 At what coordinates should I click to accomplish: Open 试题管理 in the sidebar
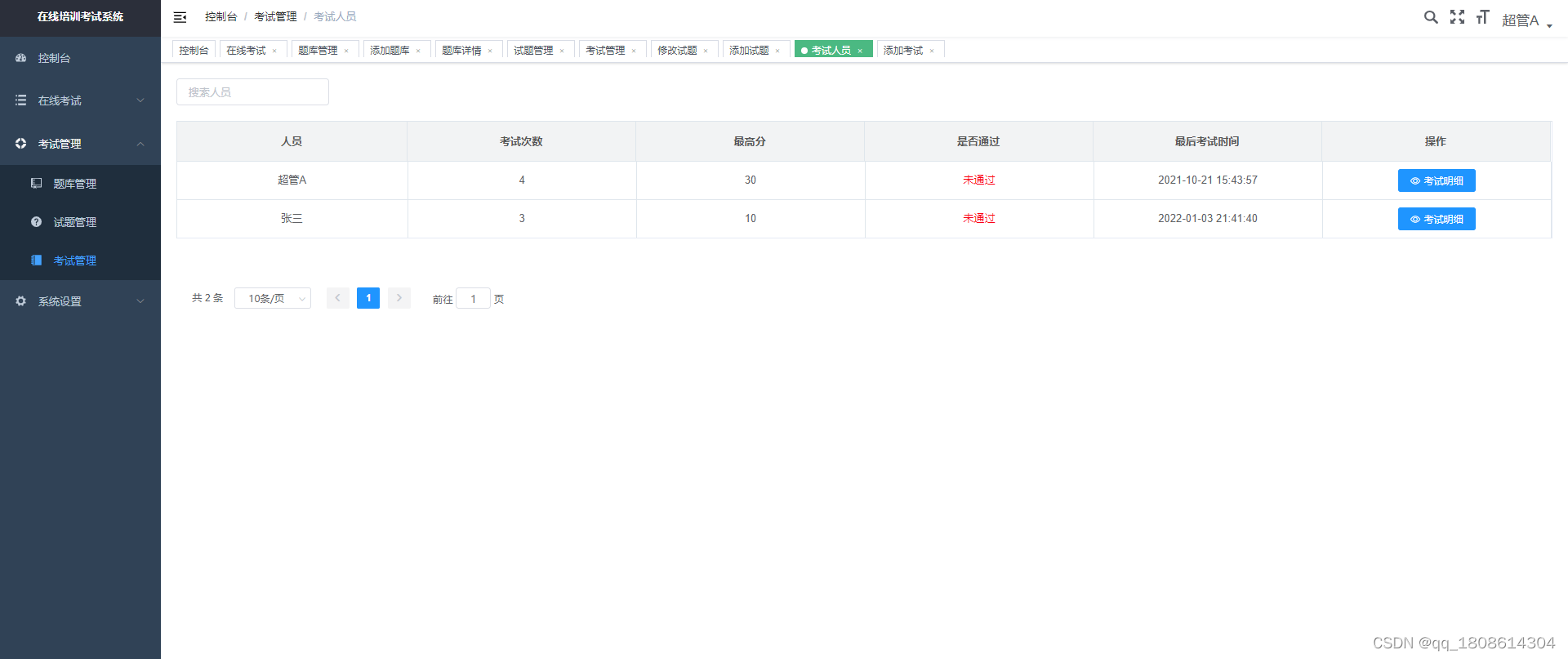click(x=80, y=222)
